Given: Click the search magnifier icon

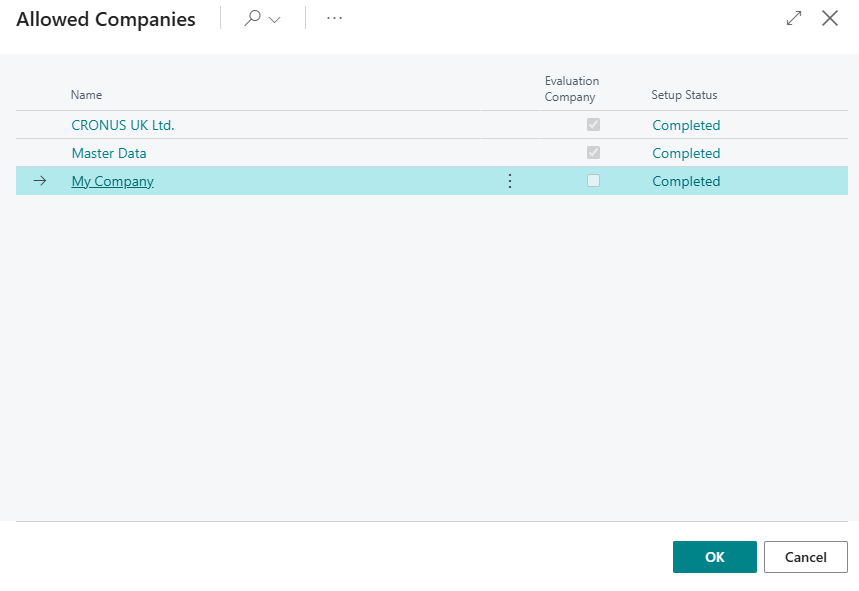Looking at the screenshot, I should click(253, 18).
